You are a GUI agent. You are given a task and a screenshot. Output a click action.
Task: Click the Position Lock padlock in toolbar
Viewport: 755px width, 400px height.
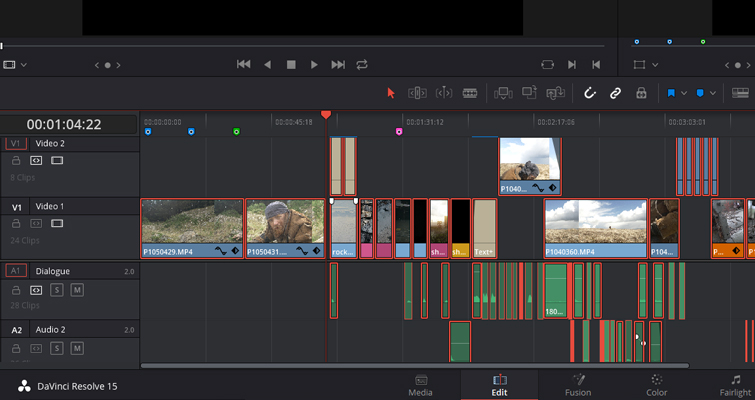pos(641,93)
